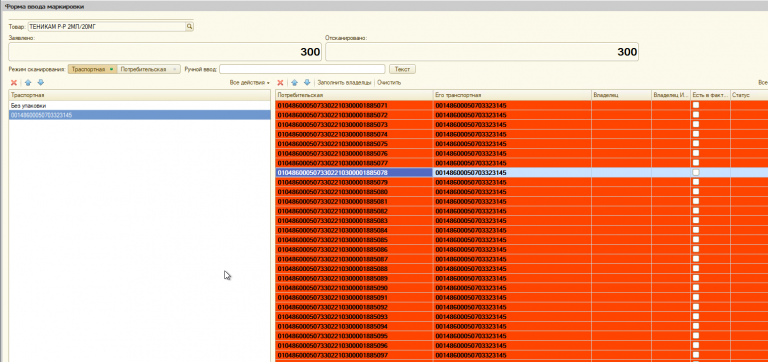Tick Есть в факте checkbox for code ending 885079
Viewport: 768px width, 362px height.
(696, 182)
